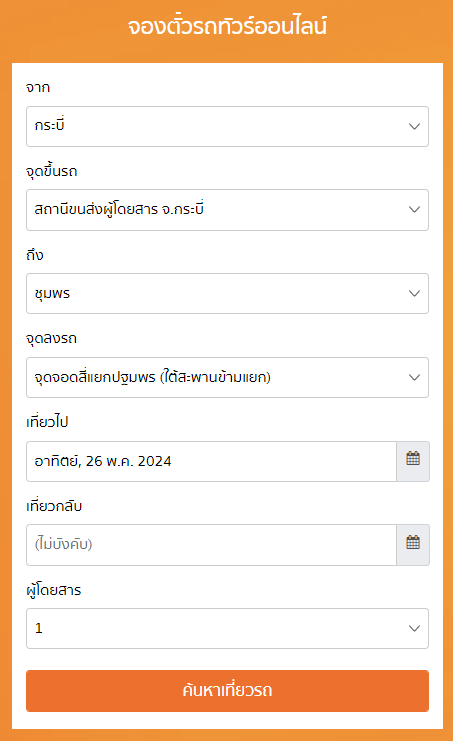Open the calendar icon for เที่ยวกลับ date

click(413, 544)
